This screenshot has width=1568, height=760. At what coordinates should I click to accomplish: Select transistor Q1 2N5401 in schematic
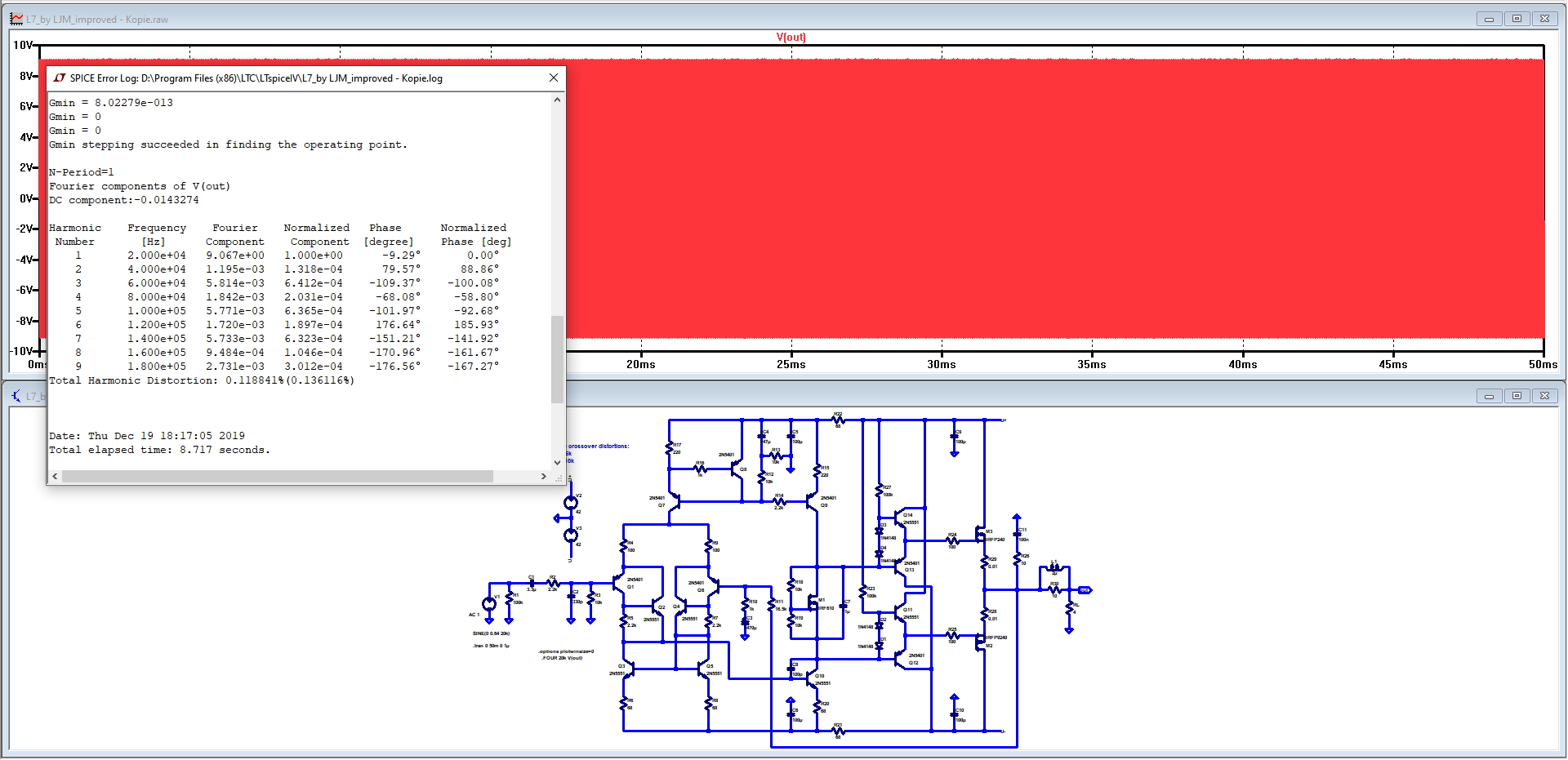coord(620,583)
